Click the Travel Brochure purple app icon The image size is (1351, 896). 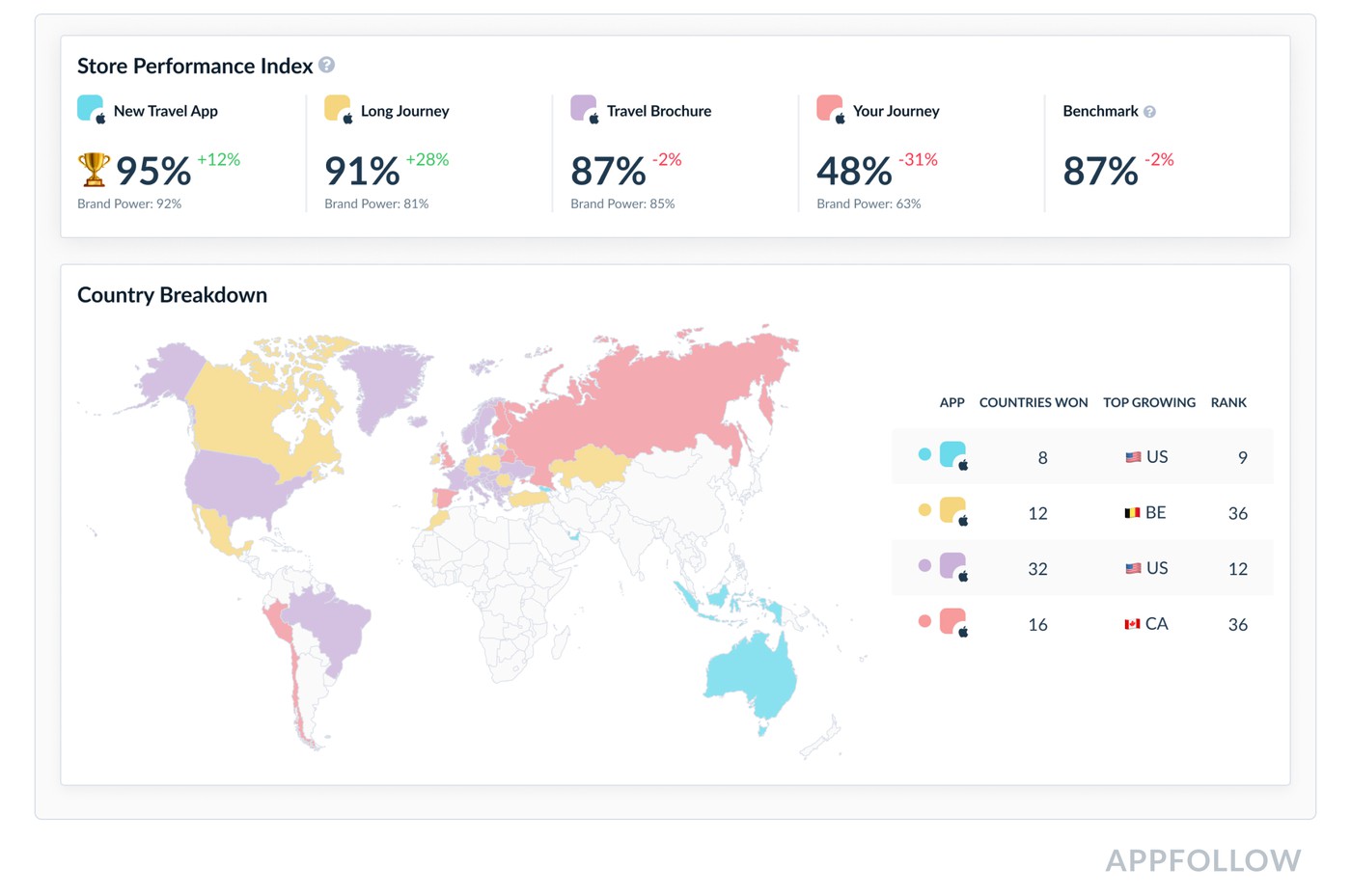pos(584,108)
